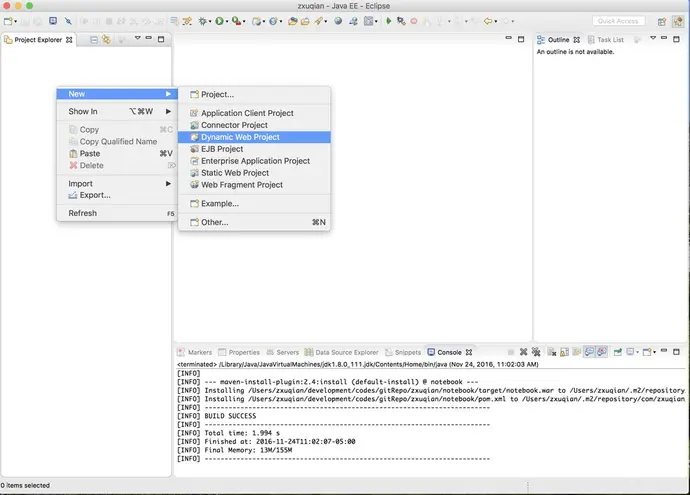Viewport: 690px width, 495px height.
Task: Select the Console tab
Action: pyautogui.click(x=450, y=352)
